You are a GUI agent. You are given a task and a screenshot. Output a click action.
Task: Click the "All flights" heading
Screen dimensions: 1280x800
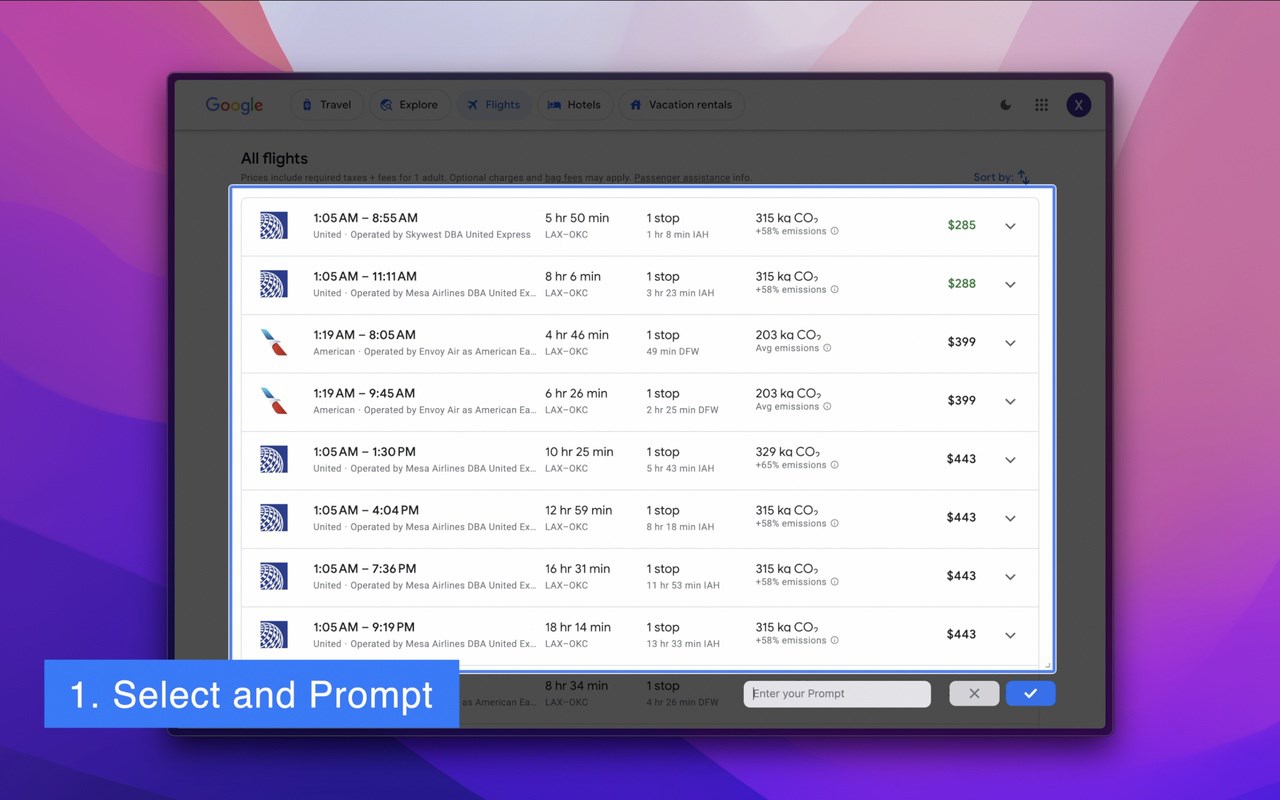click(274, 158)
